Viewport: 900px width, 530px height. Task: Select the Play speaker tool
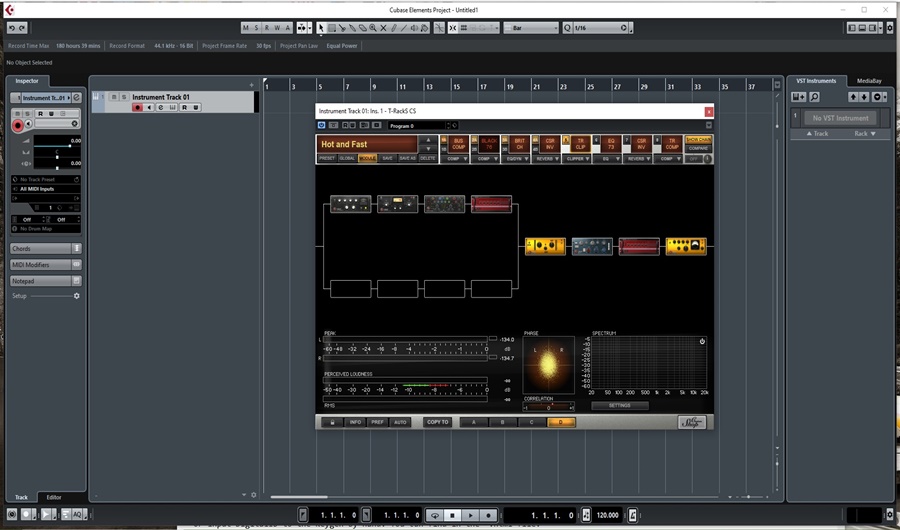414,28
